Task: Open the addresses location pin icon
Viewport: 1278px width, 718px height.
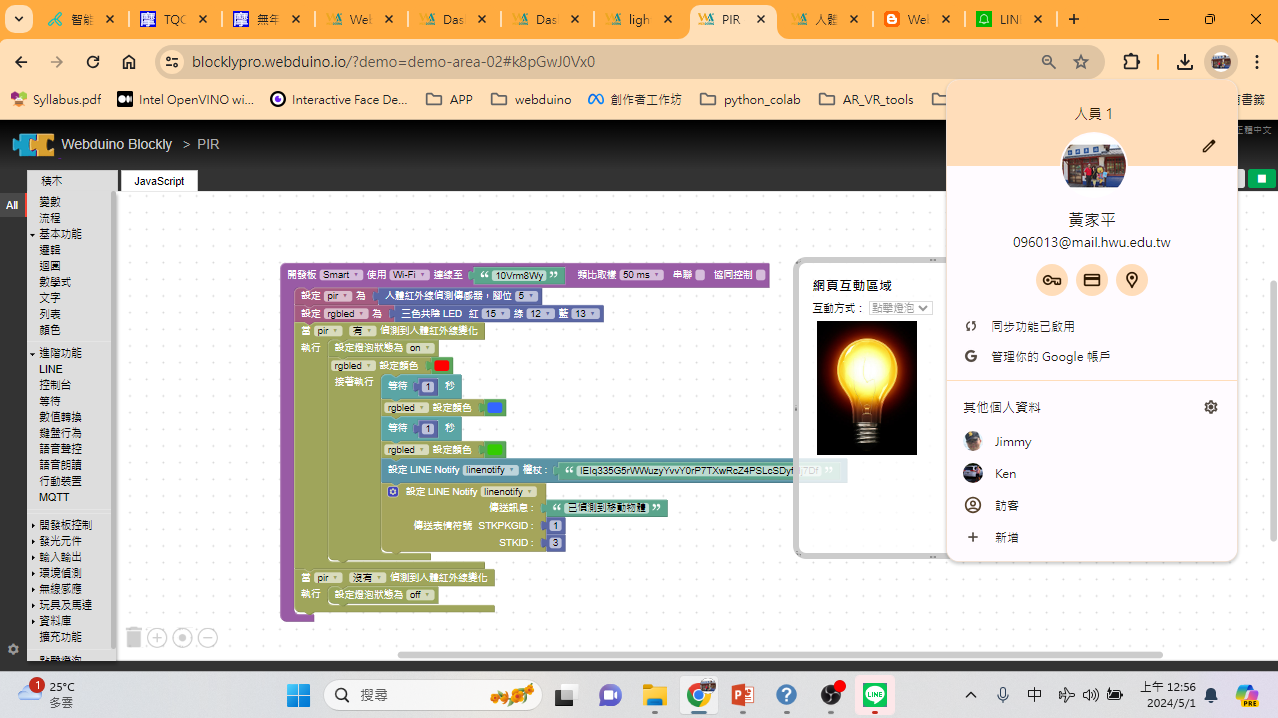Action: click(x=1132, y=281)
